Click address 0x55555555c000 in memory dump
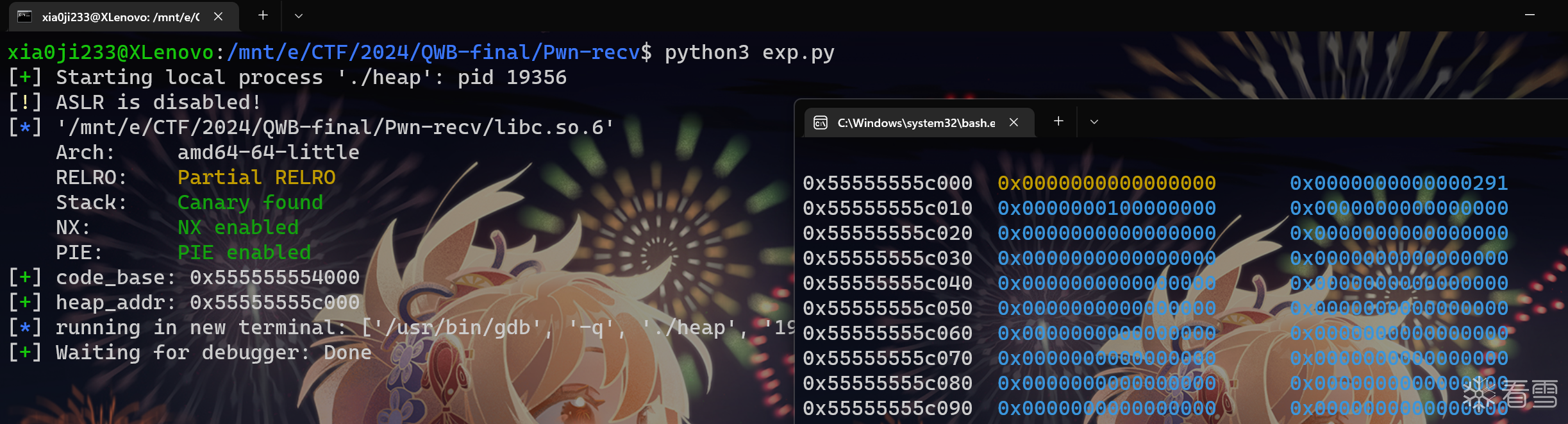The height and width of the screenshot is (424, 1568). pos(888,183)
